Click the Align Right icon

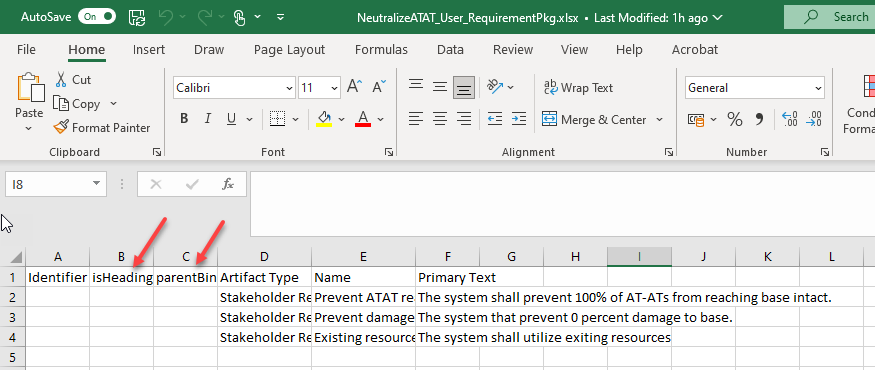[x=464, y=118]
